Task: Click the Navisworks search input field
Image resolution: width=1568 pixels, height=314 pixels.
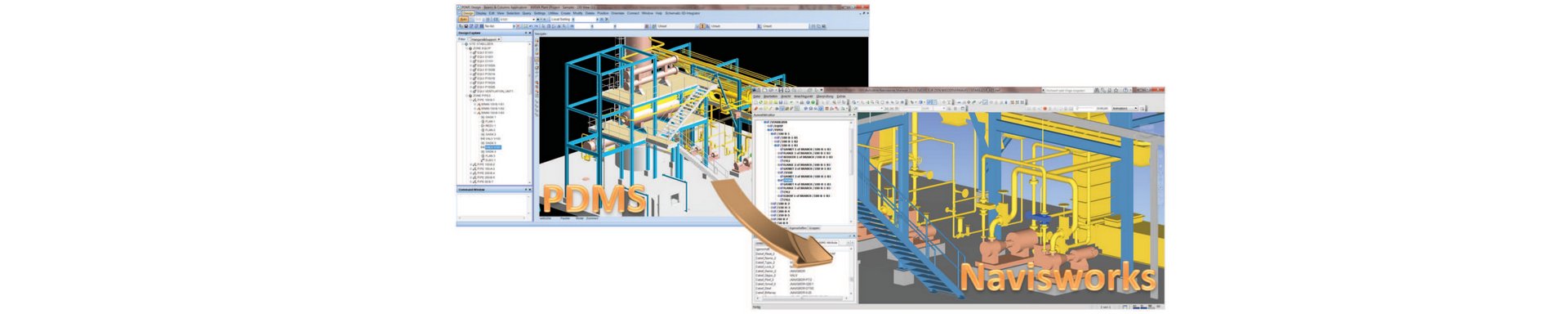Action: point(1069,91)
